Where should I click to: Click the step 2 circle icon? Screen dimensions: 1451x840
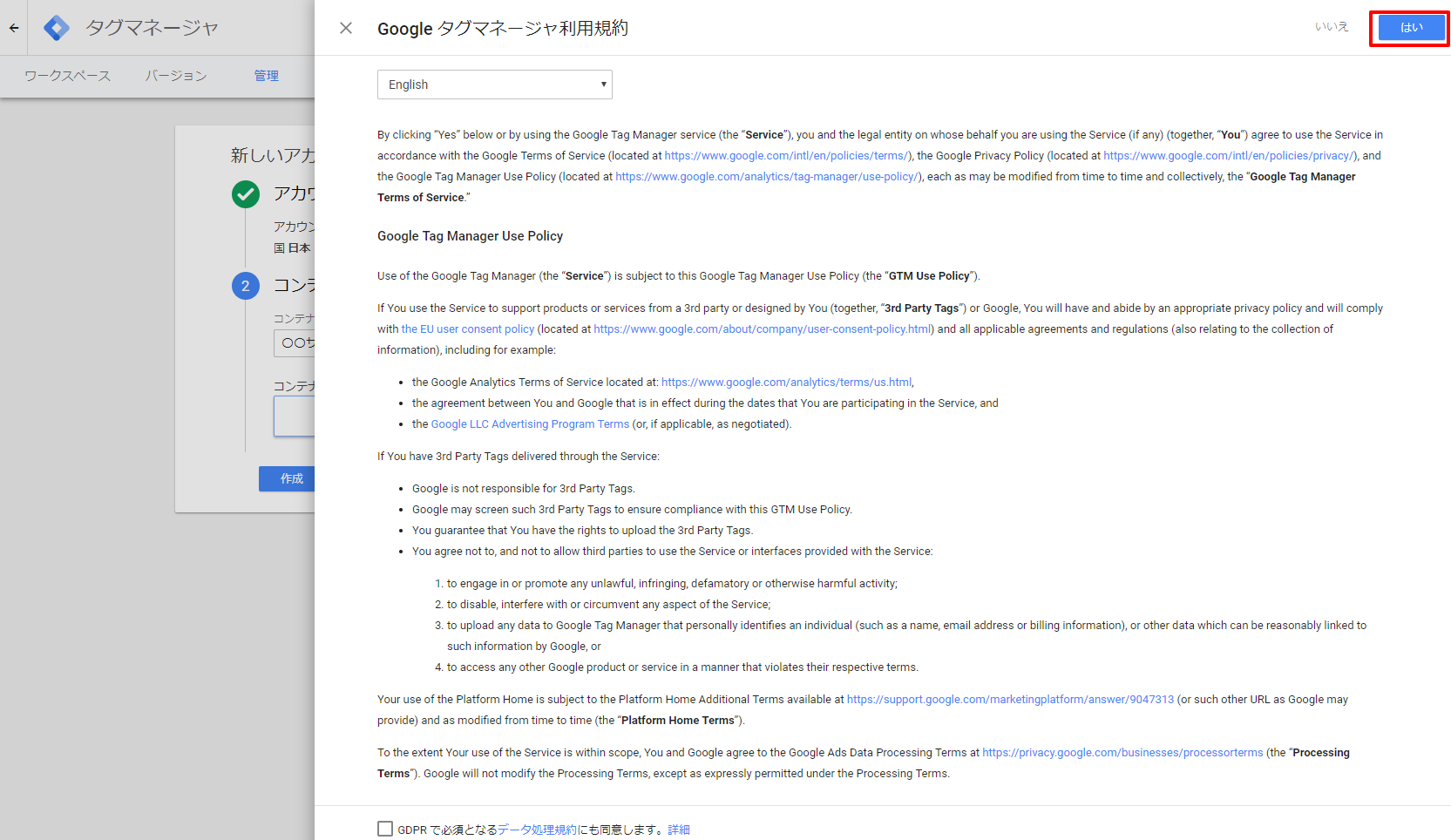[x=246, y=286]
